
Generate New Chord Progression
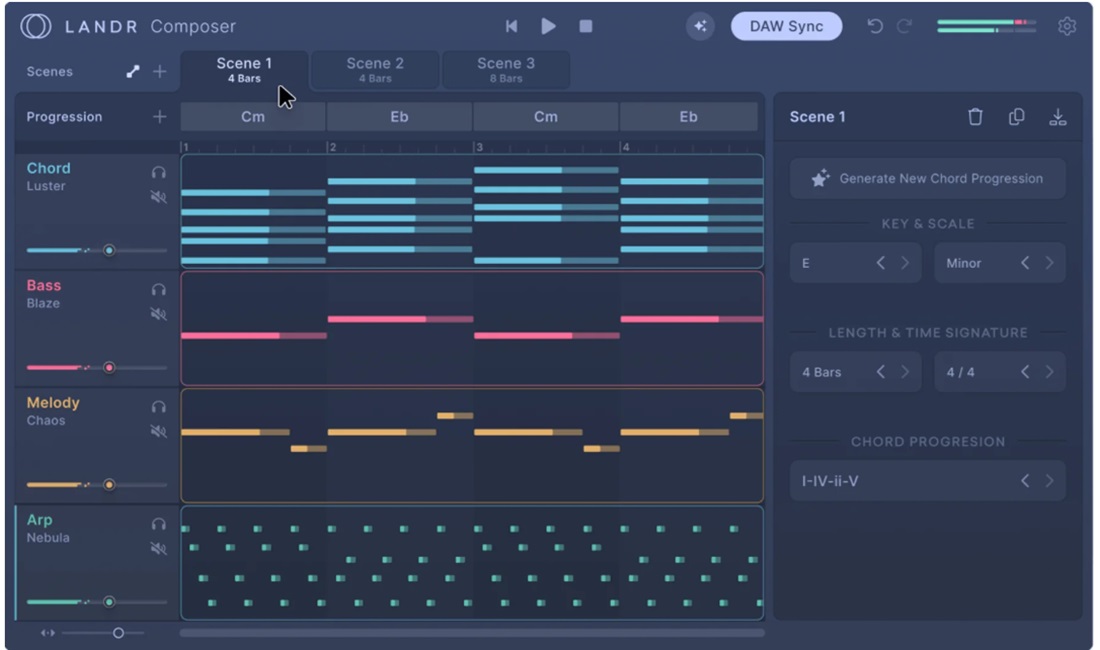click(x=927, y=179)
